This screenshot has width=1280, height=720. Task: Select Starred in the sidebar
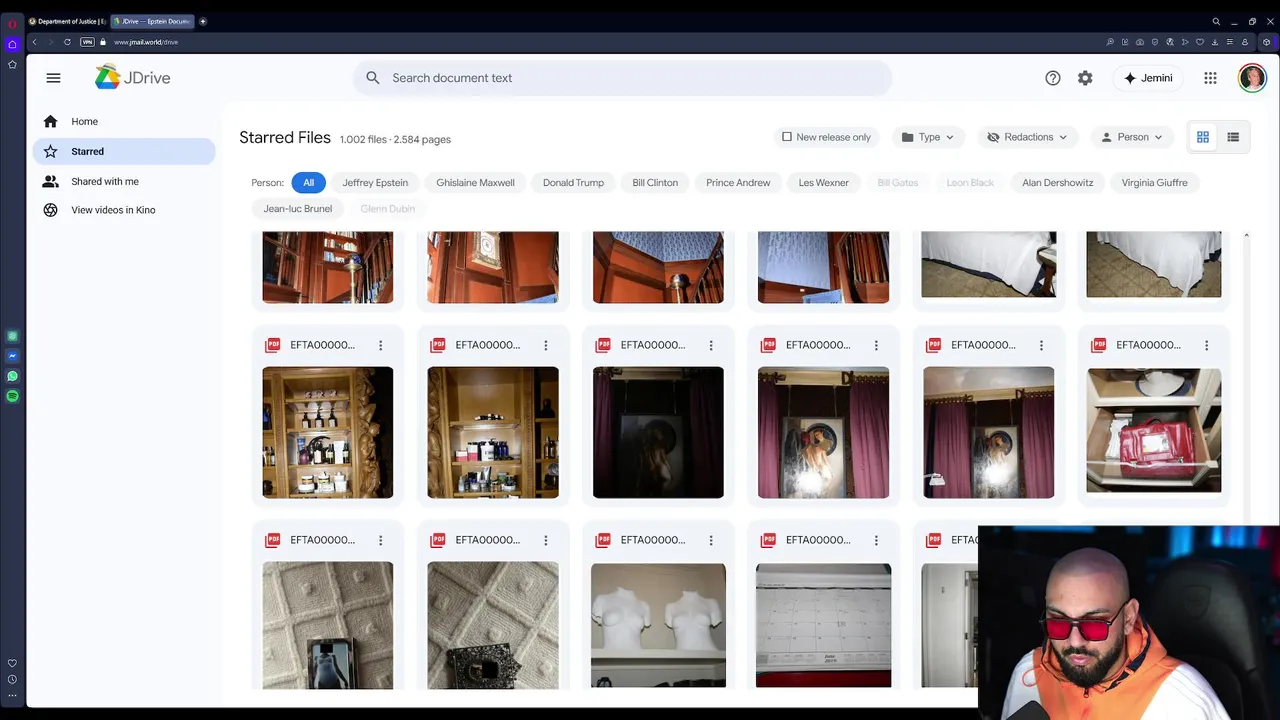[x=124, y=152]
